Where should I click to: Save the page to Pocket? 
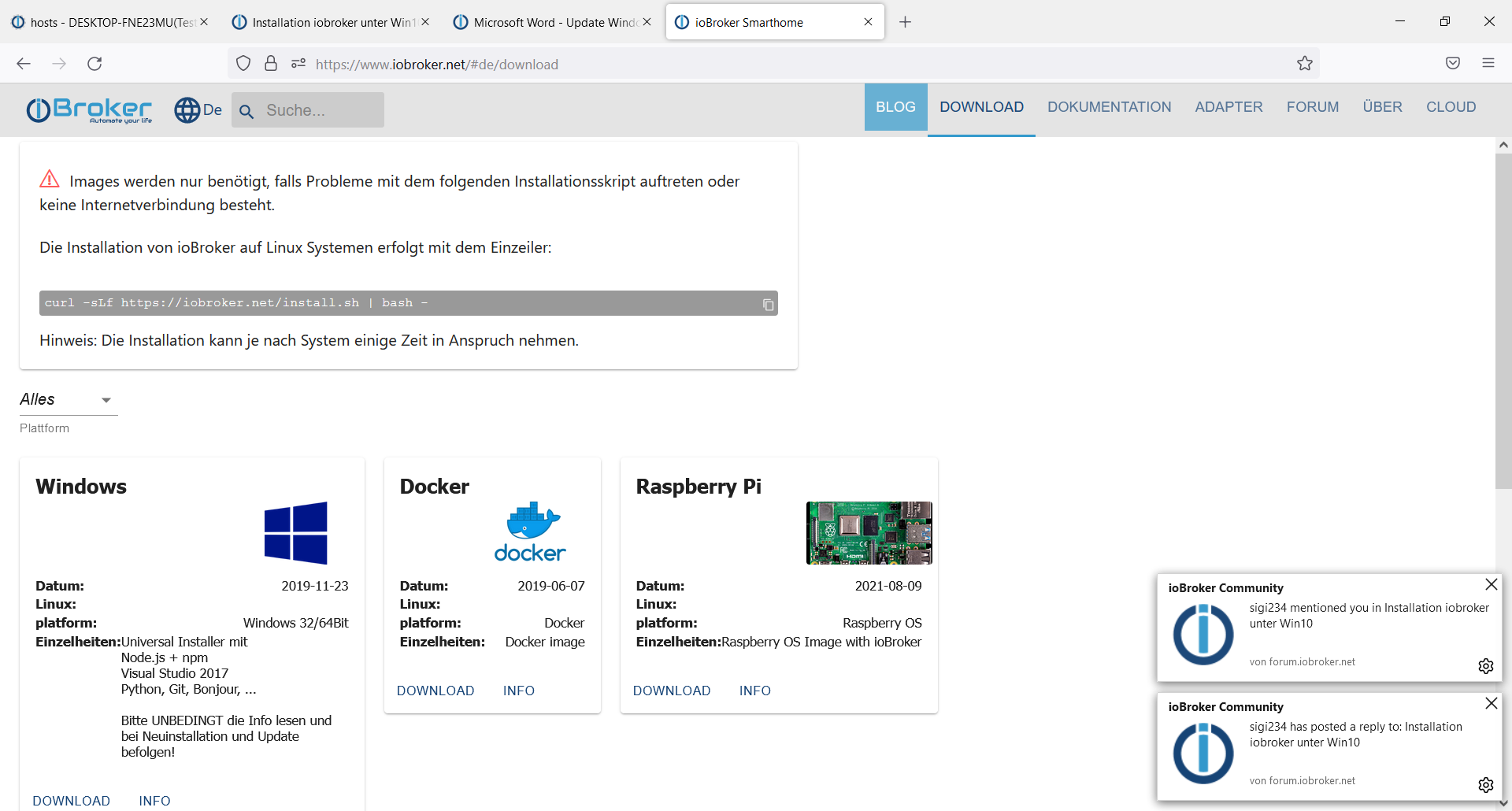pyautogui.click(x=1453, y=64)
